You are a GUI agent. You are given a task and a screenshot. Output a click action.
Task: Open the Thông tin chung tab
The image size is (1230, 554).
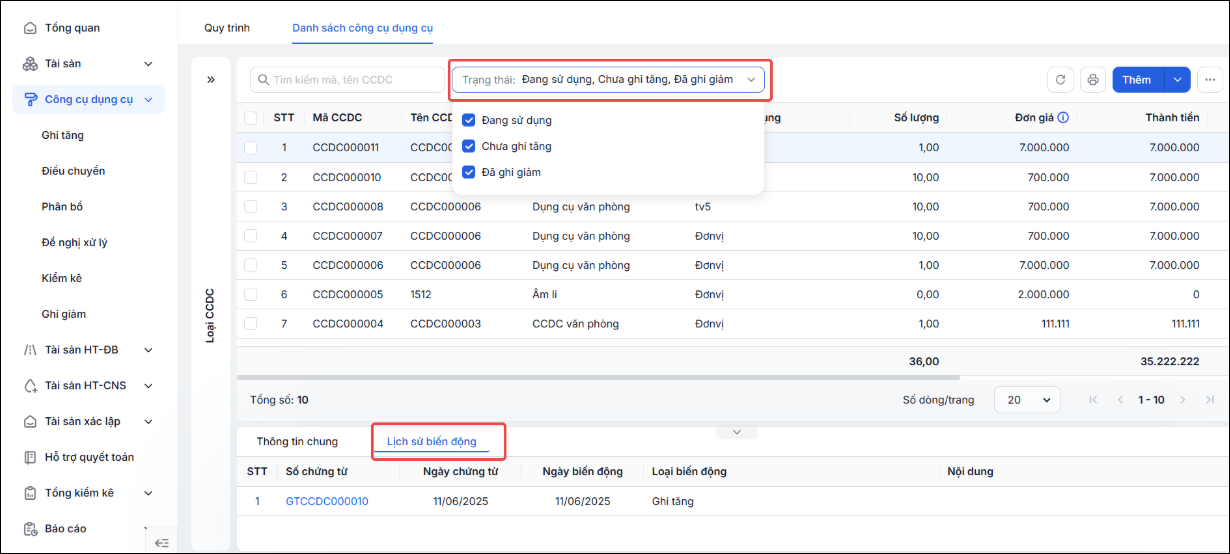[297, 441]
